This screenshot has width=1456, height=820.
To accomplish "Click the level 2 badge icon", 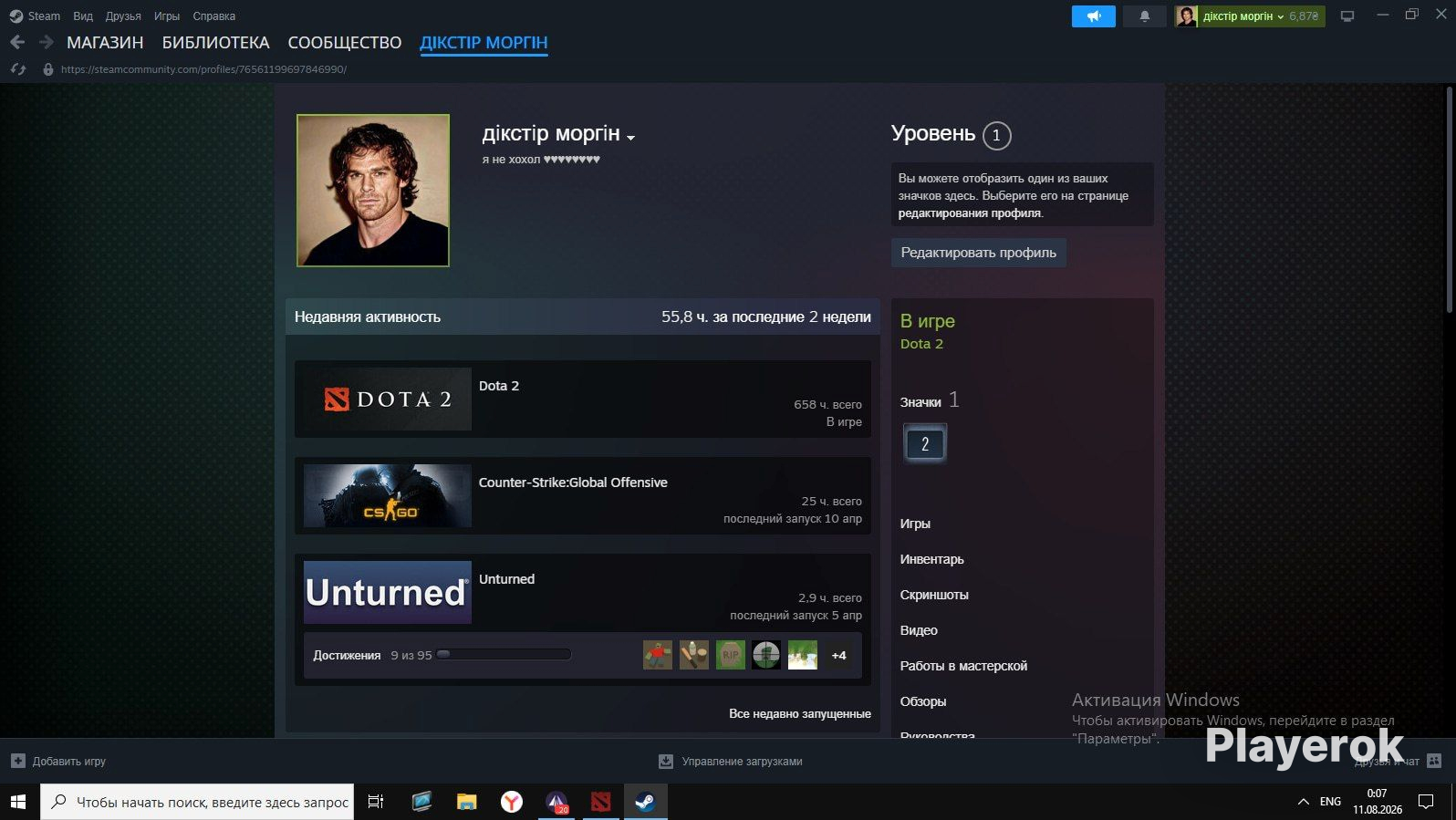I will click(x=924, y=444).
